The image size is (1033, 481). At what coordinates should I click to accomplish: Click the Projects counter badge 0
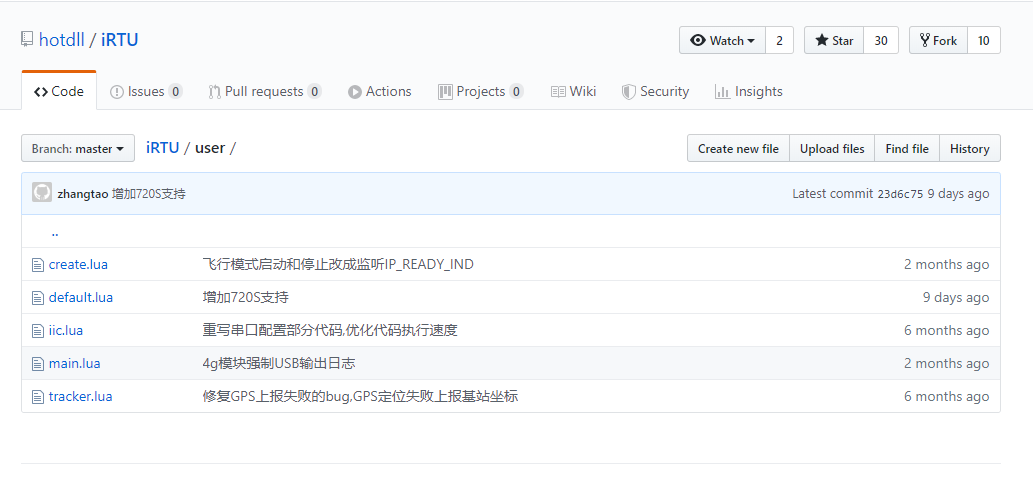pos(516,92)
